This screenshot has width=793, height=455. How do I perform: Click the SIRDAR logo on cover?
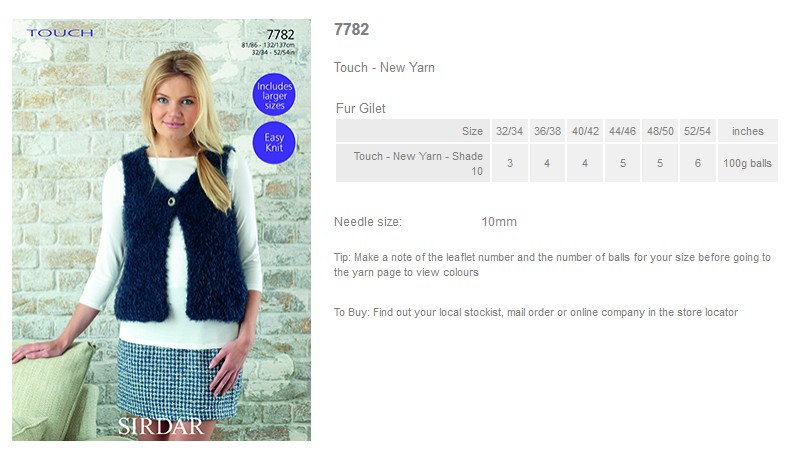[161, 427]
